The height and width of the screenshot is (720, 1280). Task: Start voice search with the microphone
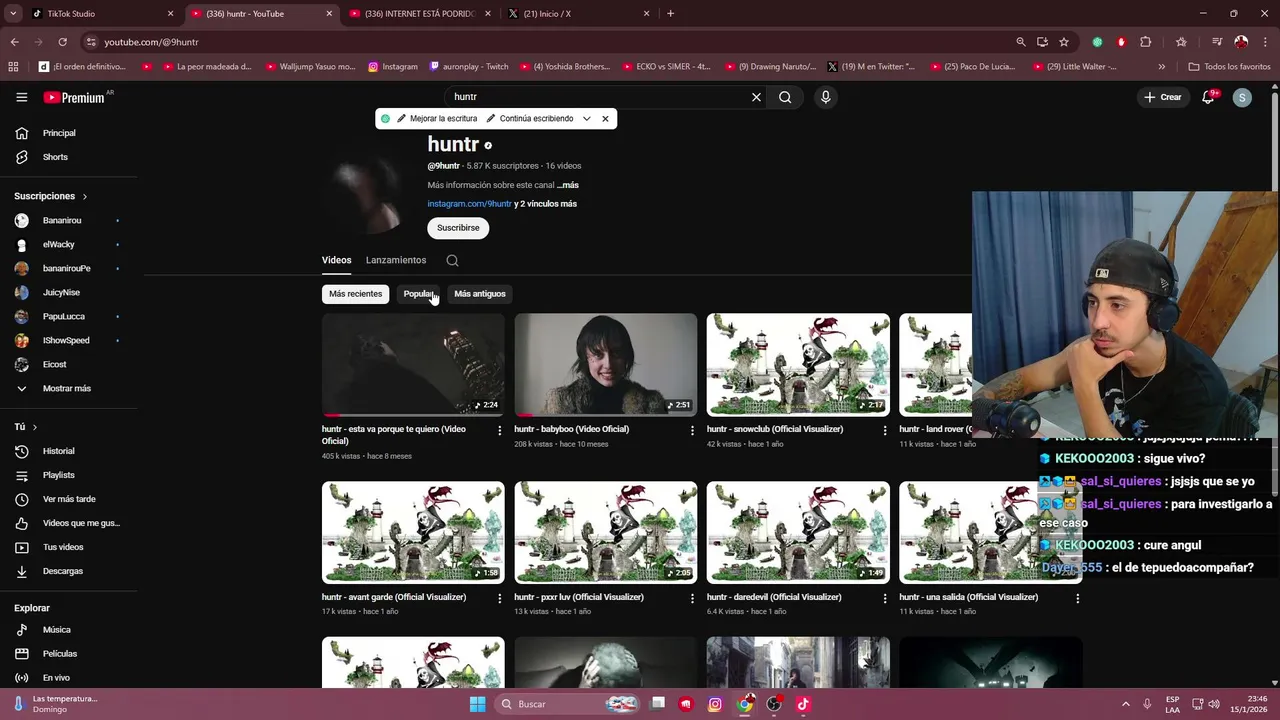[x=825, y=97]
